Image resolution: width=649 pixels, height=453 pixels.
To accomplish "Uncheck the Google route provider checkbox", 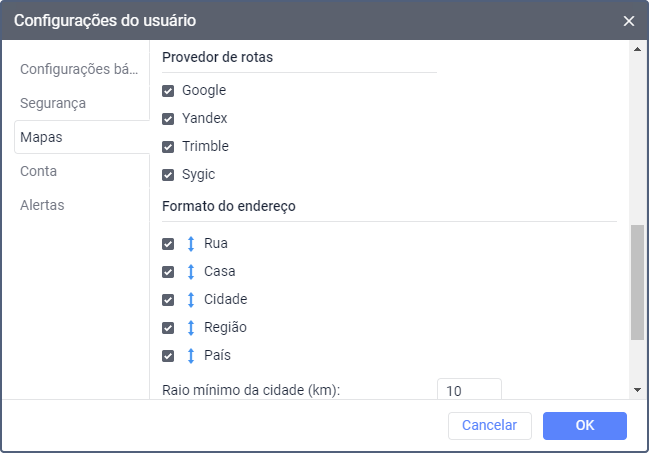I will point(169,91).
